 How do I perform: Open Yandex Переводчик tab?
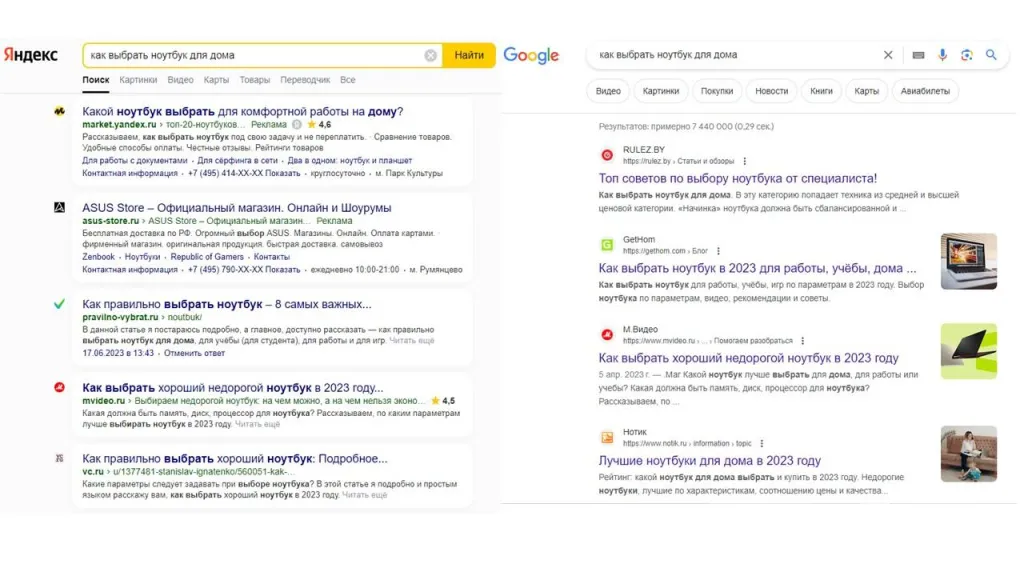[x=305, y=80]
